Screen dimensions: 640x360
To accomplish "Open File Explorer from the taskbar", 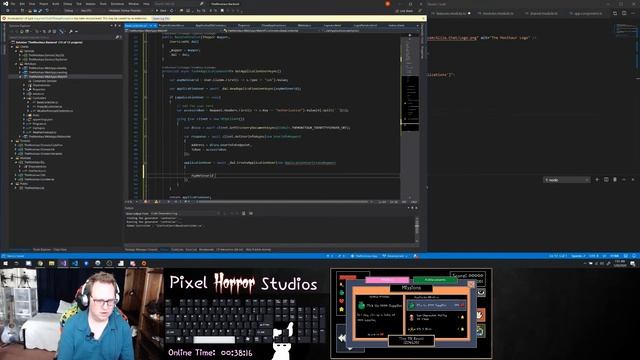I will (x=51, y=264).
